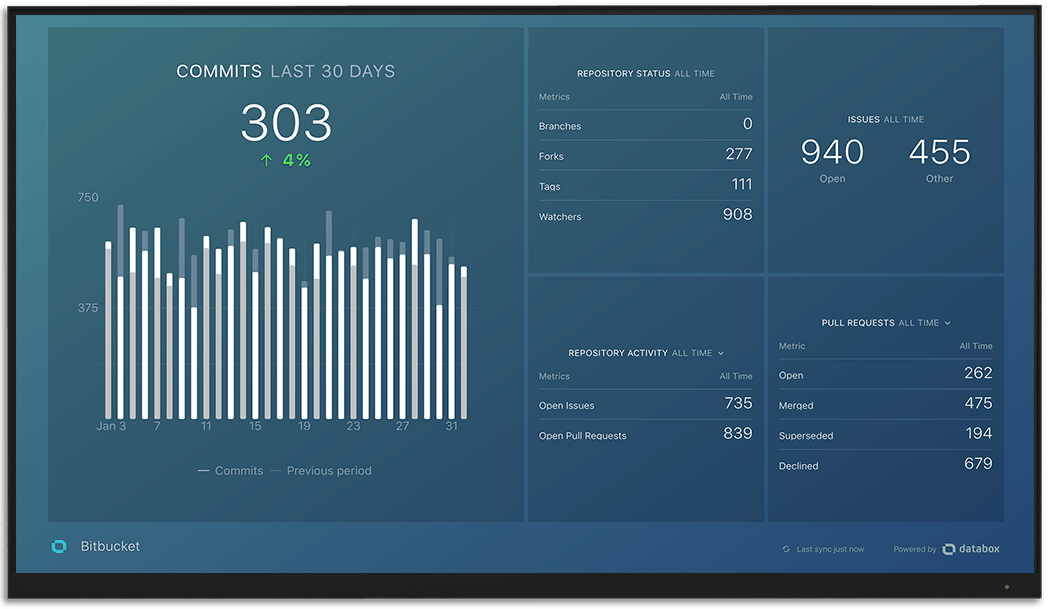This screenshot has height=609, width=1049.
Task: Open the Pull Requests time range dropdown
Action: (x=947, y=323)
